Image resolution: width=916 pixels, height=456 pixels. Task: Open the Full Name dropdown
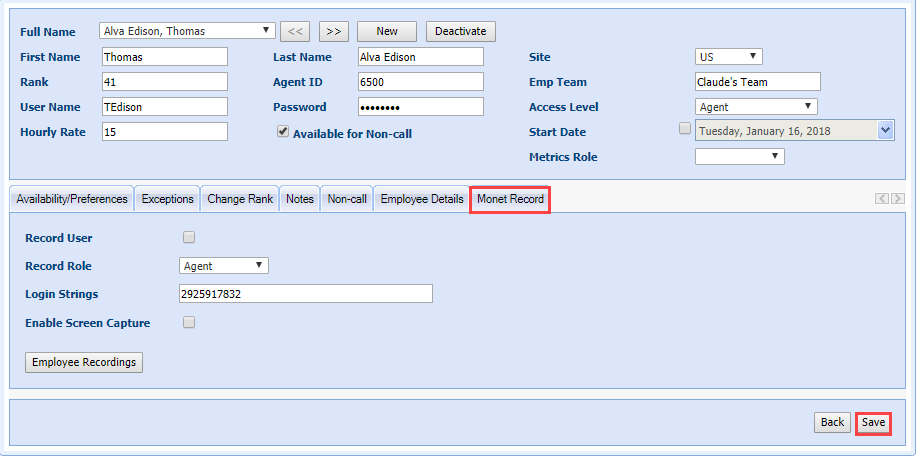(188, 31)
